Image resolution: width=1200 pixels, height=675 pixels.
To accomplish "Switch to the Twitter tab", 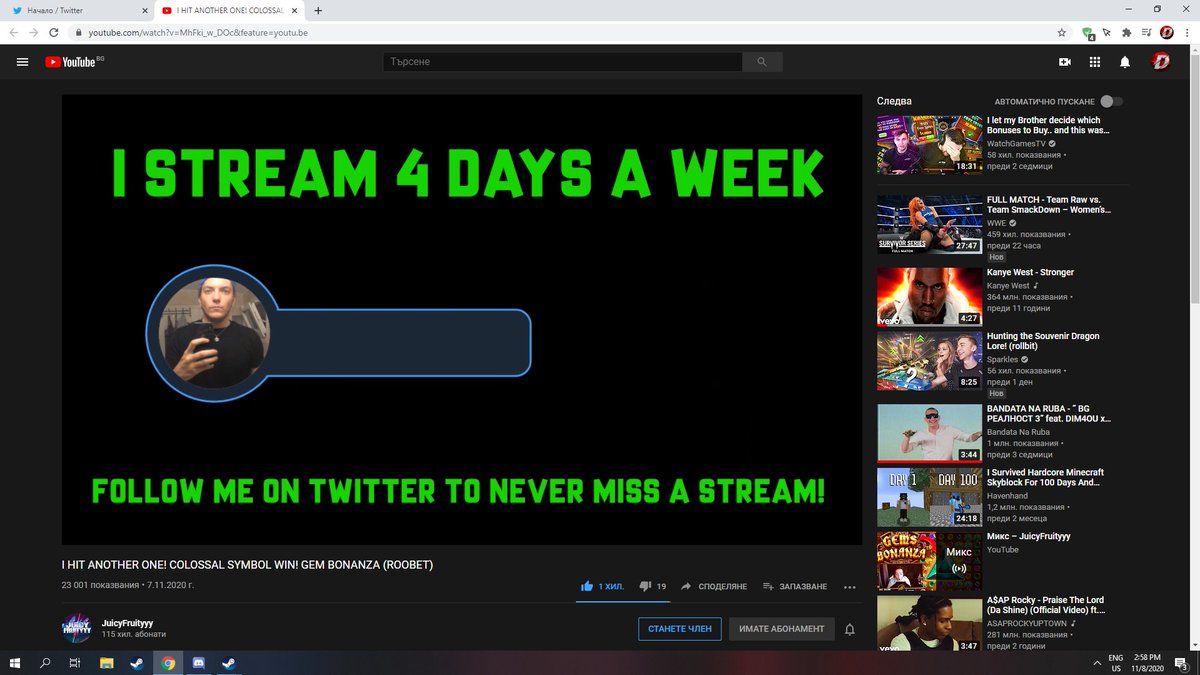I will tap(79, 10).
